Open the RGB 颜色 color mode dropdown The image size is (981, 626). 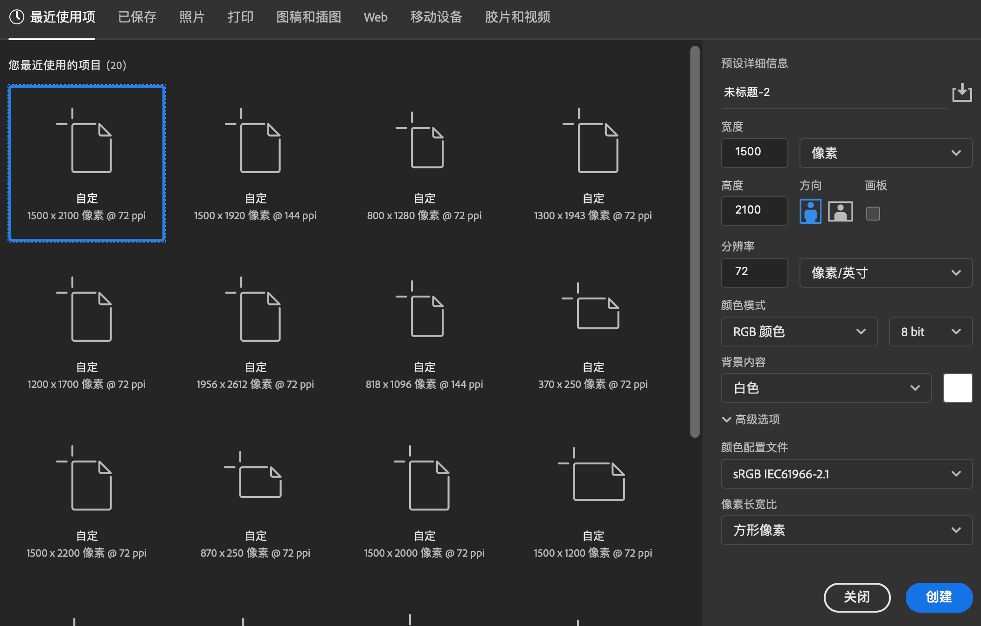click(800, 331)
